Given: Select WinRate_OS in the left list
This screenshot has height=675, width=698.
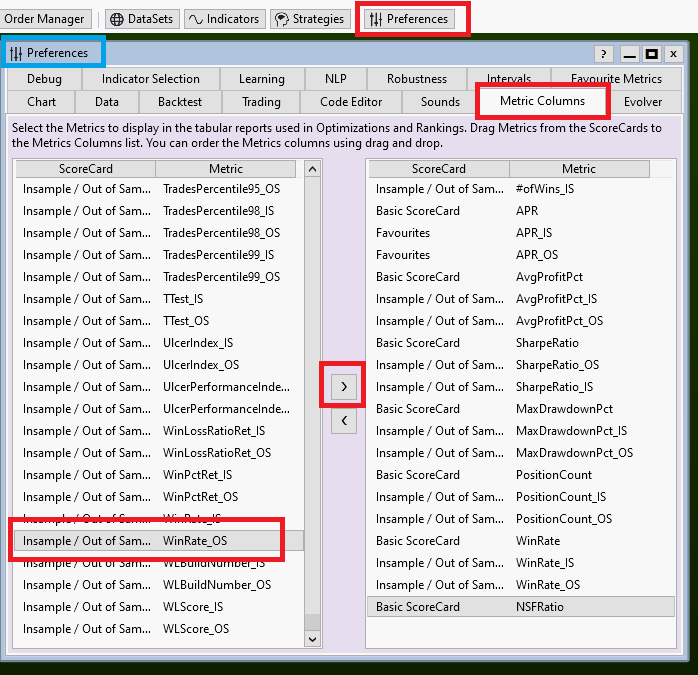Looking at the screenshot, I should (194, 541).
